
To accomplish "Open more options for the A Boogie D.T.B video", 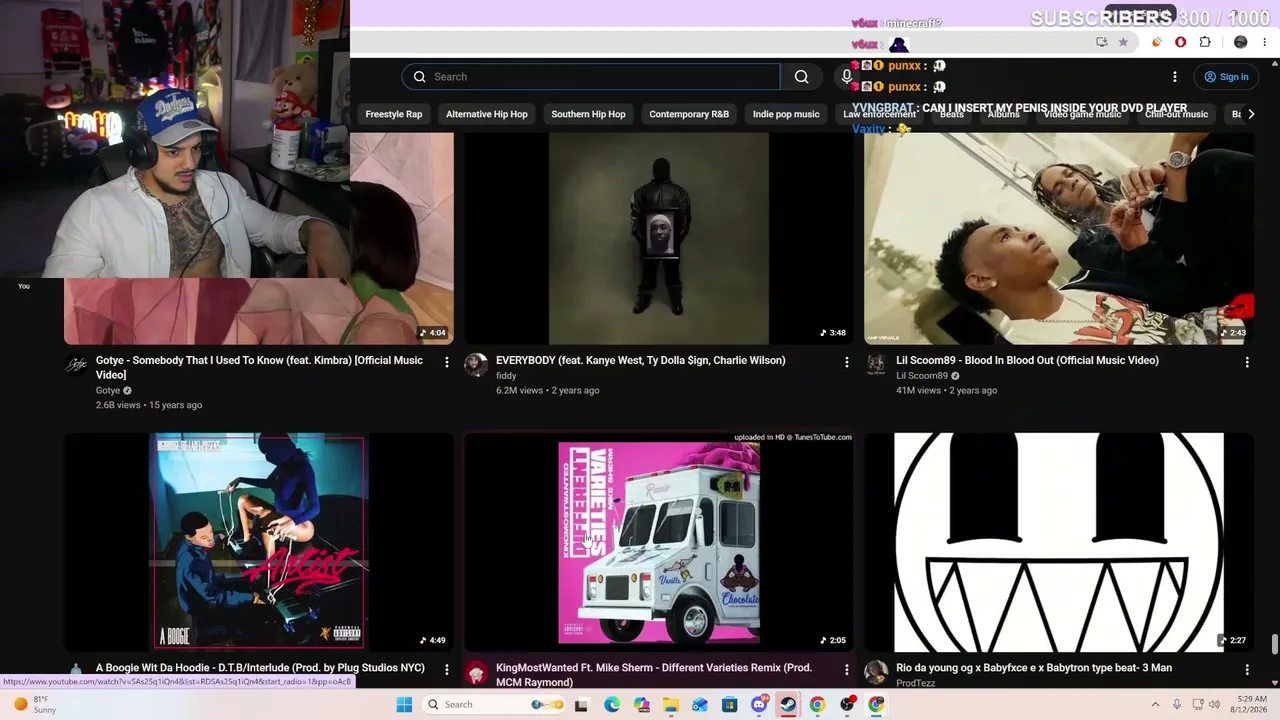I will (x=447, y=669).
